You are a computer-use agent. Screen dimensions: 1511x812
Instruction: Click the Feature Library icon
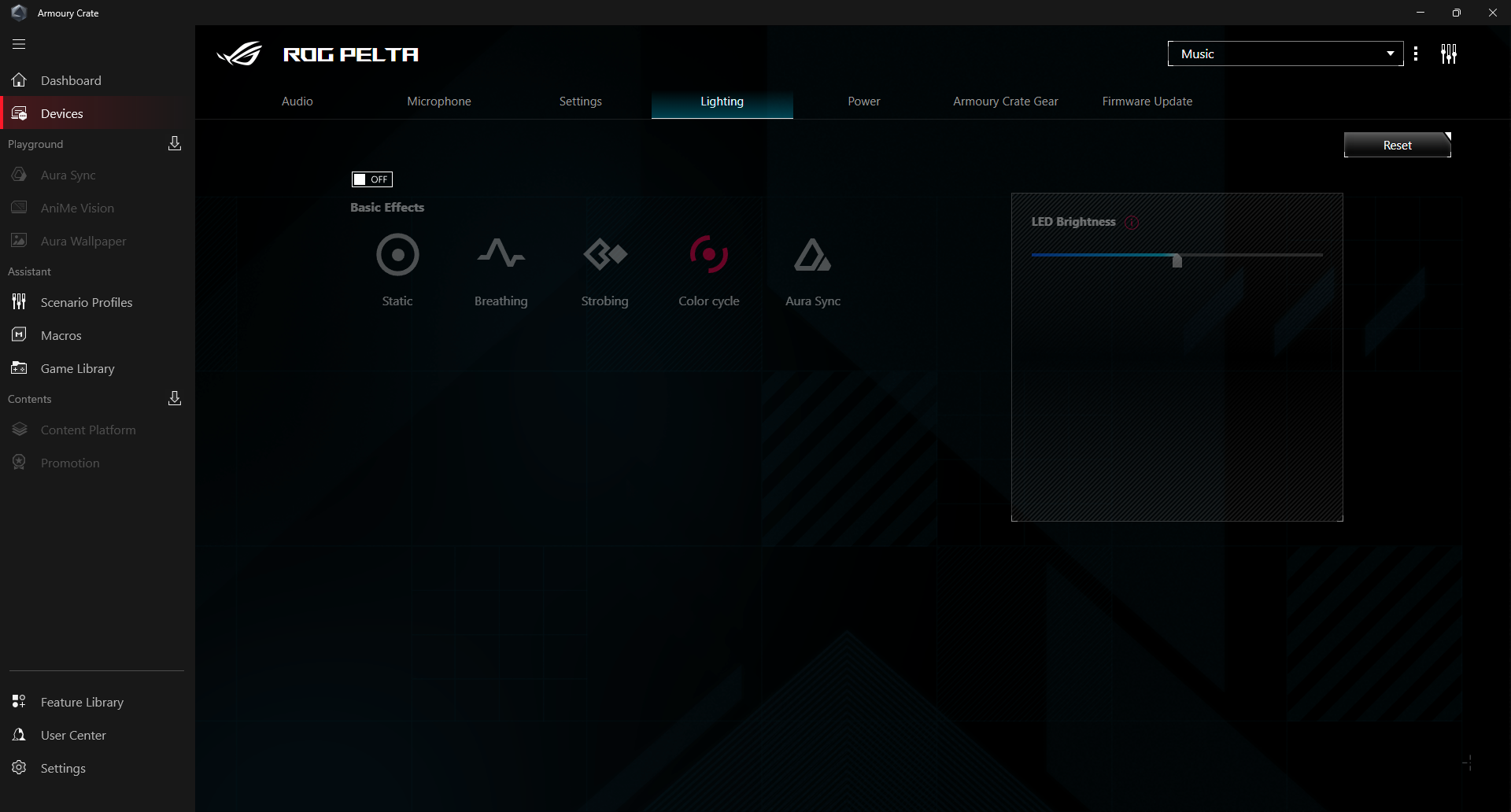click(19, 702)
